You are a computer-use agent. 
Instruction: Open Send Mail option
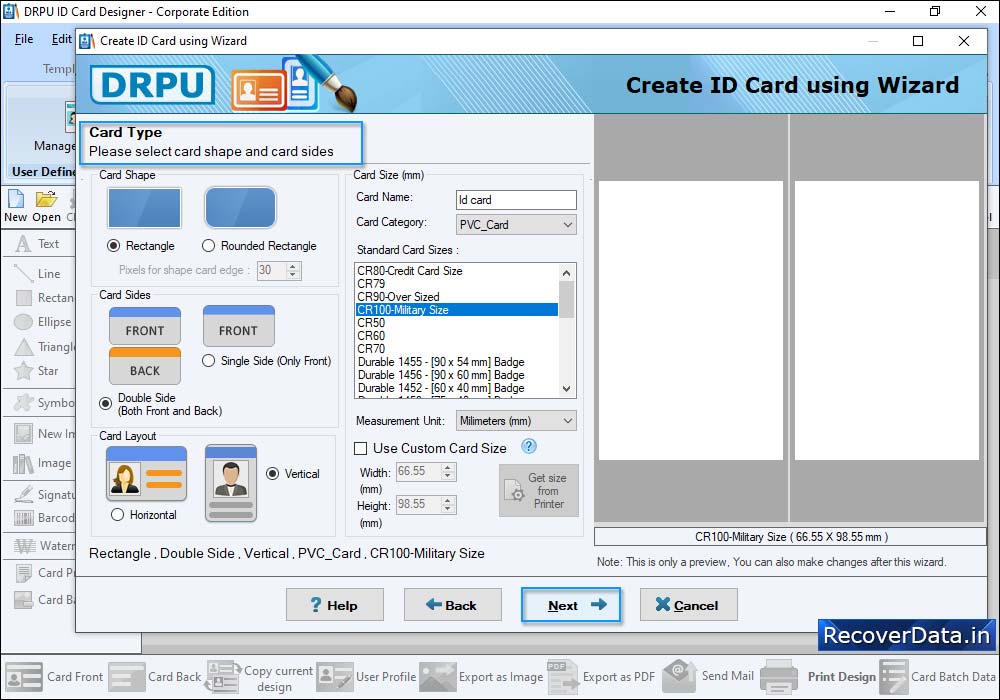tap(708, 676)
